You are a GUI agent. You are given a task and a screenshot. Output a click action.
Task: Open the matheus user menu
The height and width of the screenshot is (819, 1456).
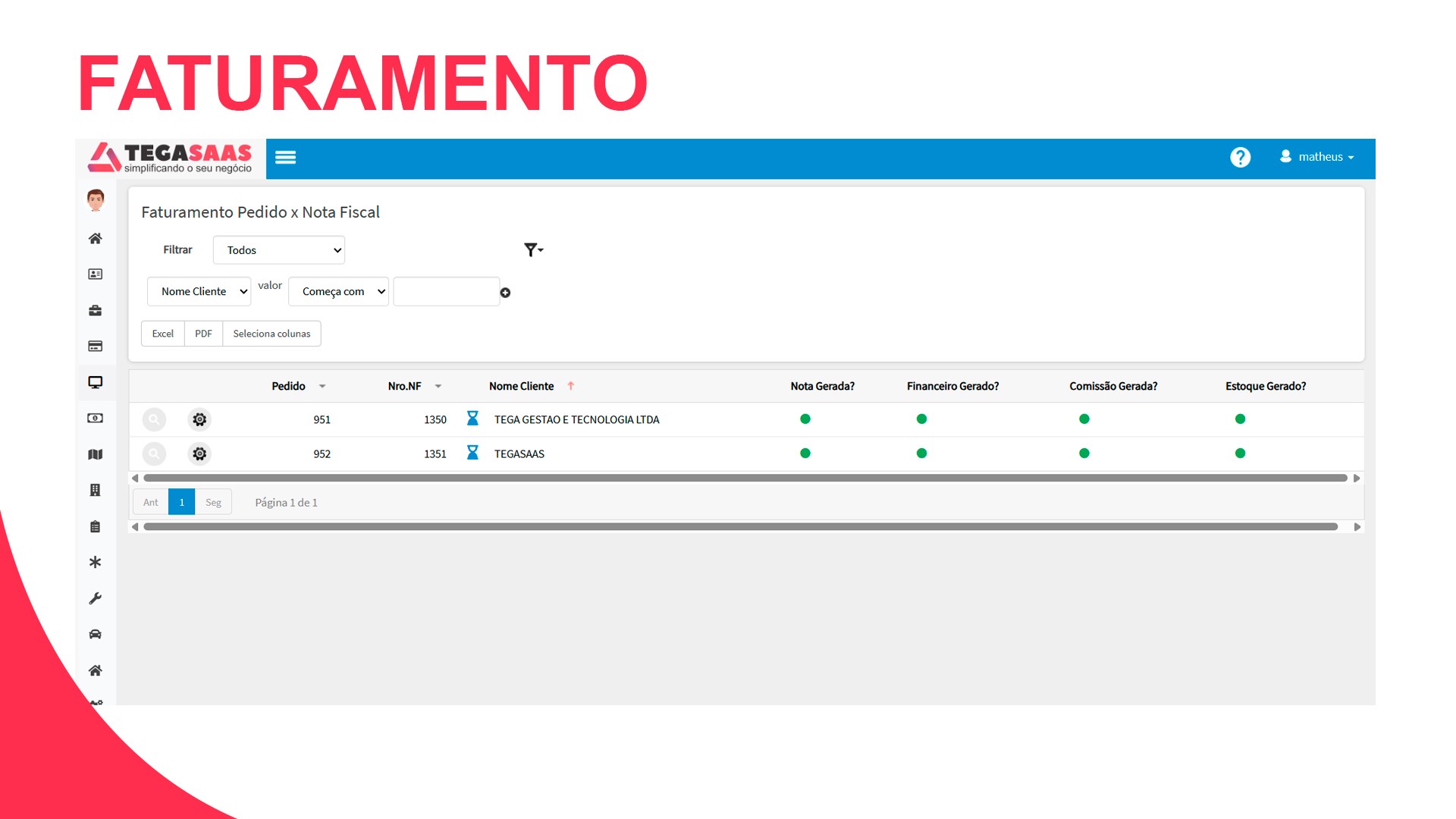[1317, 157]
